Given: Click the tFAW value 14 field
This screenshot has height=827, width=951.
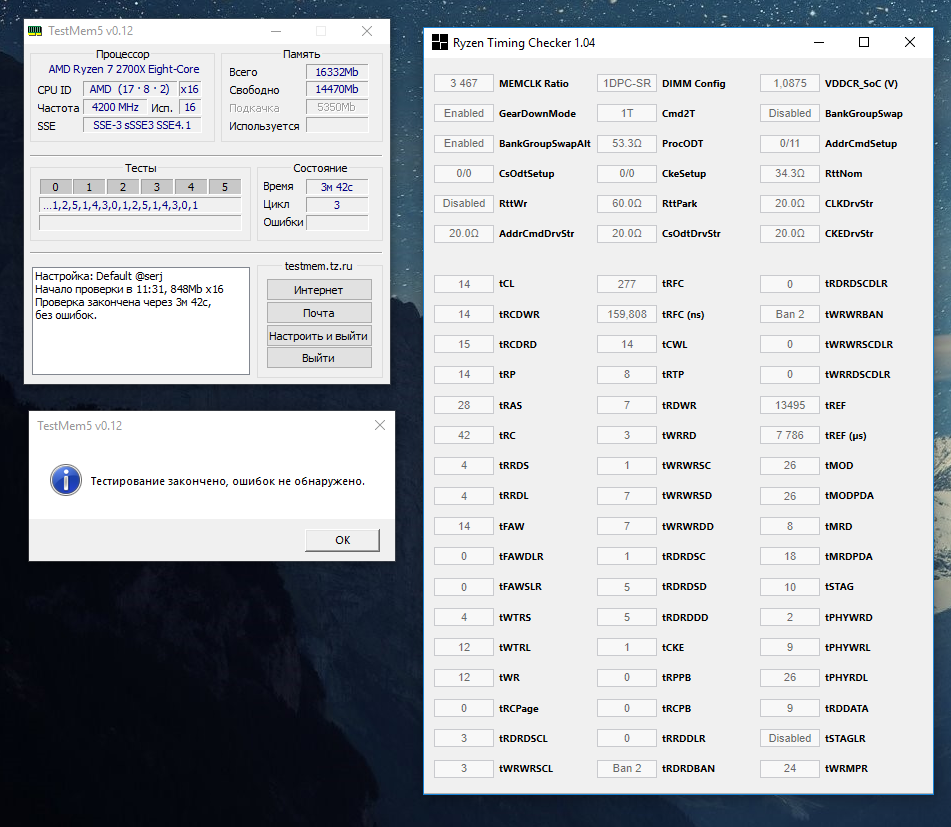Looking at the screenshot, I should [x=464, y=526].
